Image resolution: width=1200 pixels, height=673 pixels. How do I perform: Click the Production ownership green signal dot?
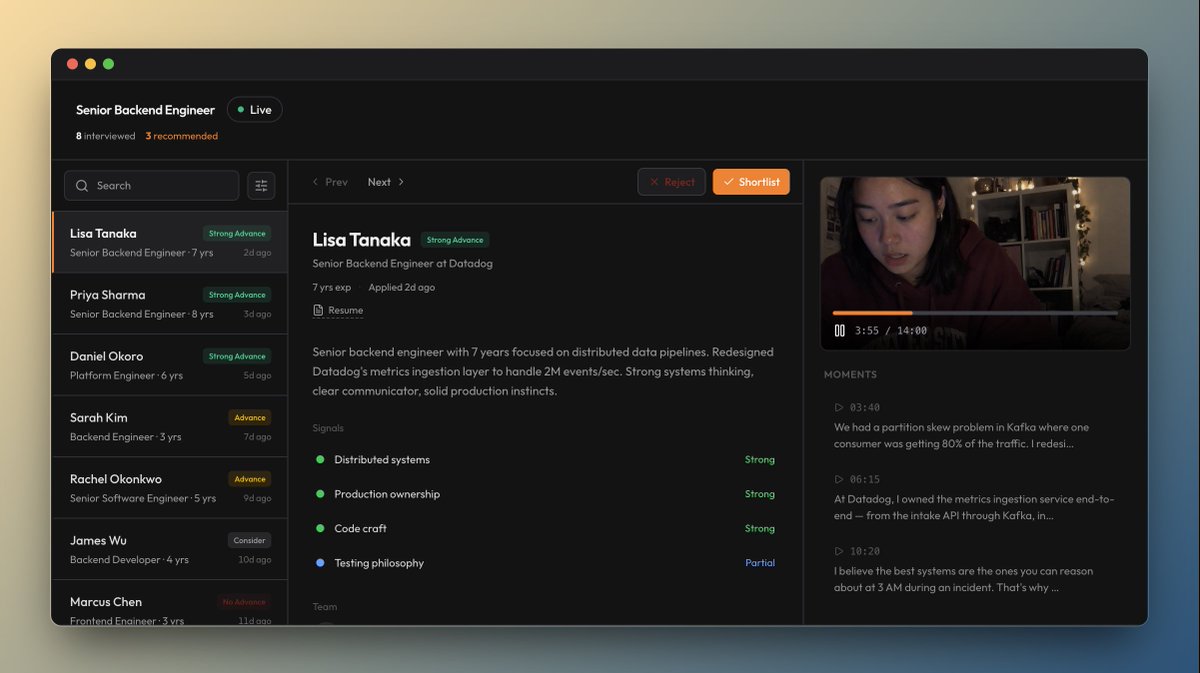[320, 494]
